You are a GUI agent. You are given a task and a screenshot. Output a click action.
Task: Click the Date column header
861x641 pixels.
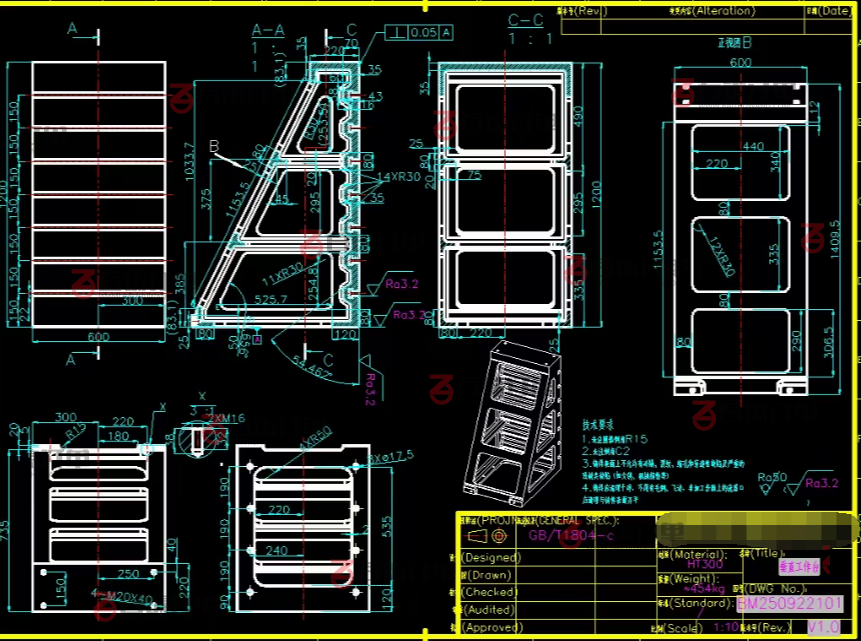(831, 11)
